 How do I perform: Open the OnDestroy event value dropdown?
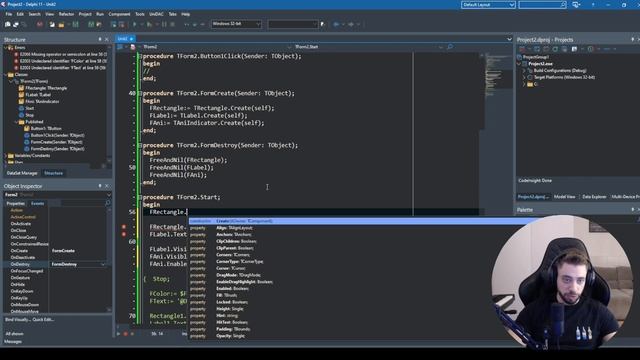click(x=103, y=264)
